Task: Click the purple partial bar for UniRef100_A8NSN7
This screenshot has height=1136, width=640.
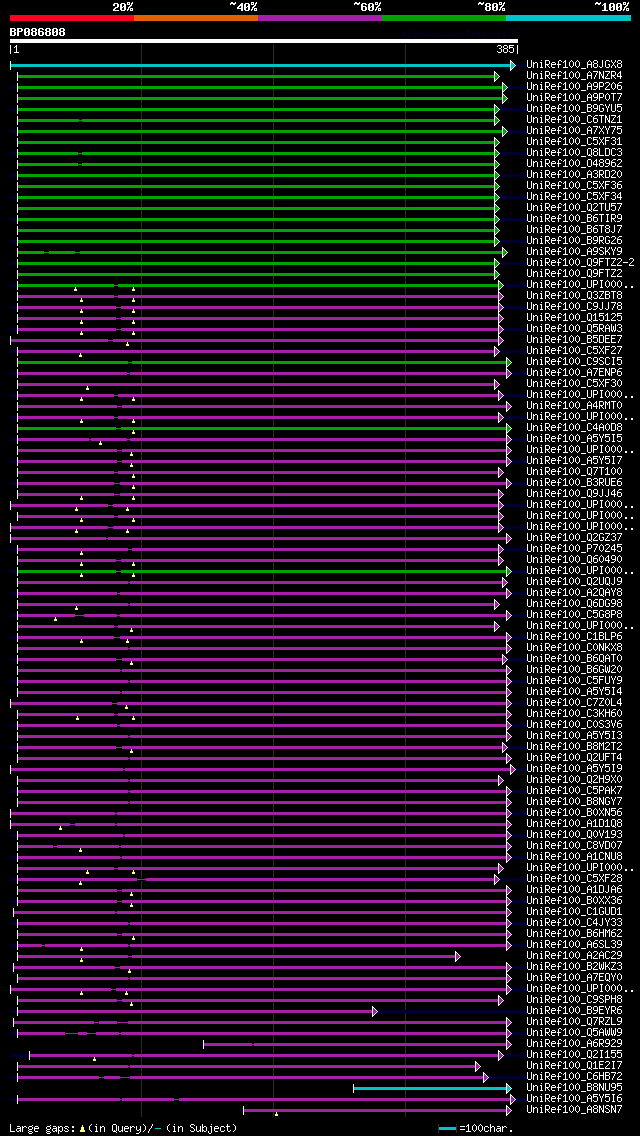Action: 377,1111
